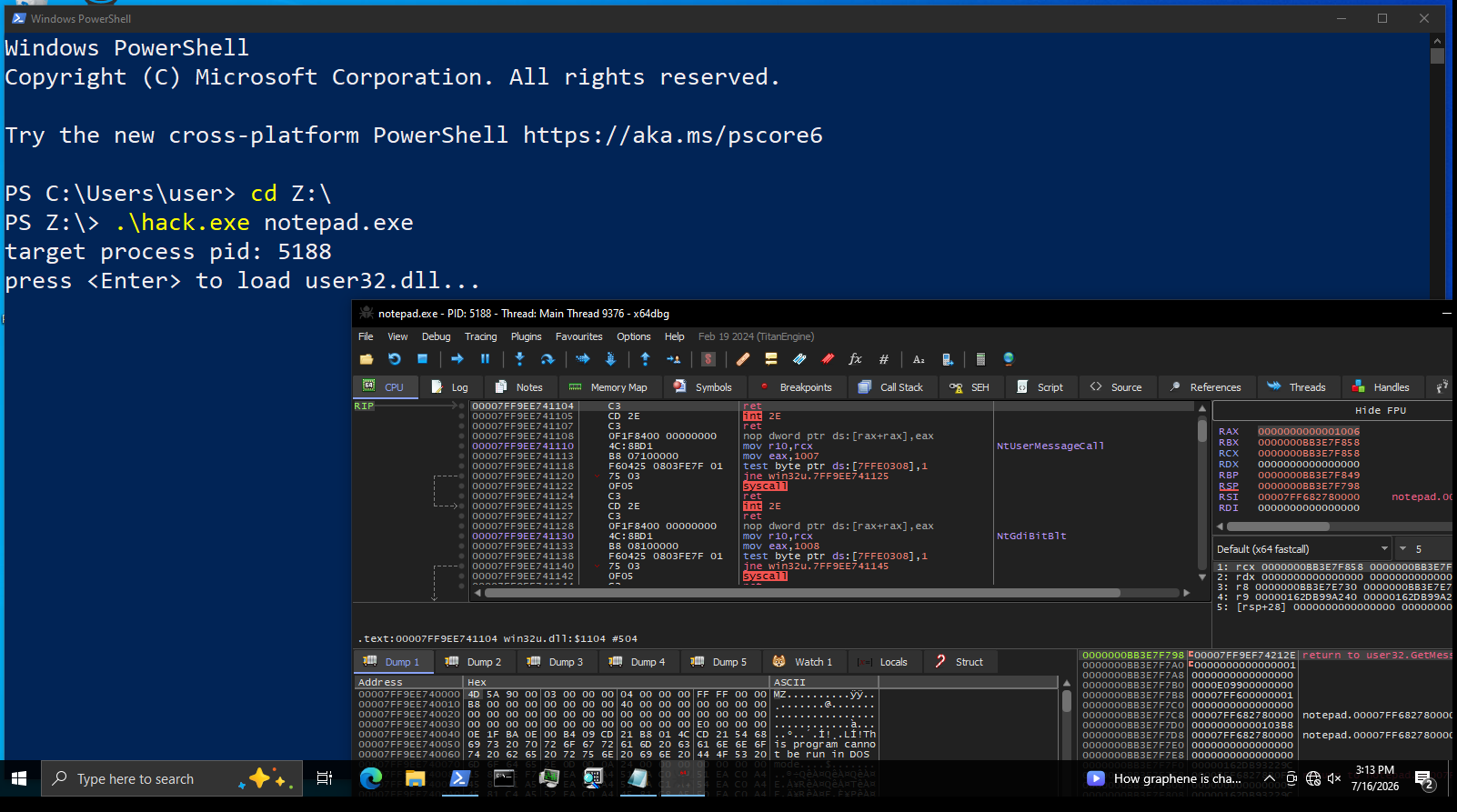This screenshot has width=1457, height=812.
Task: Stop debugging with the blue square icon
Action: 422,359
